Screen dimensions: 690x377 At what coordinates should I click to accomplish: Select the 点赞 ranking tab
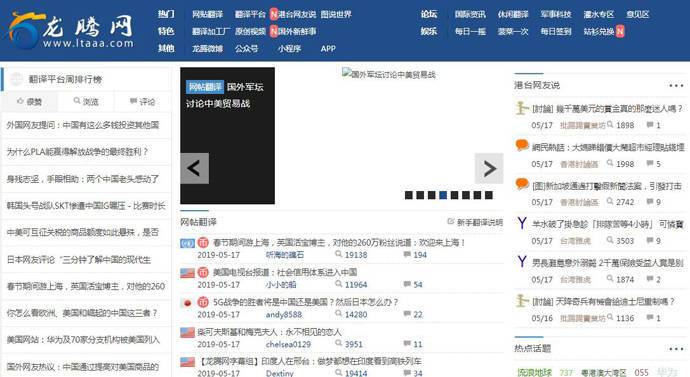pyautogui.click(x=29, y=102)
